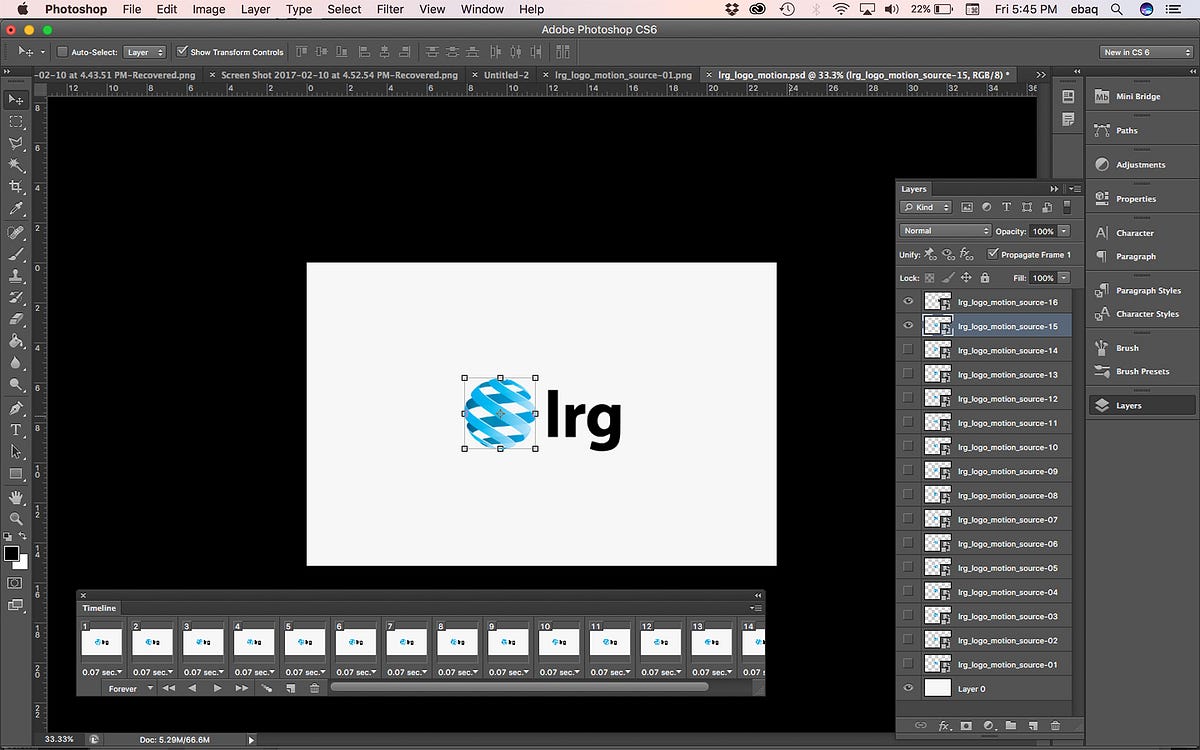Screen dimensions: 1200x750
Task: Uncheck Show Transform Controls
Action: pyautogui.click(x=182, y=52)
